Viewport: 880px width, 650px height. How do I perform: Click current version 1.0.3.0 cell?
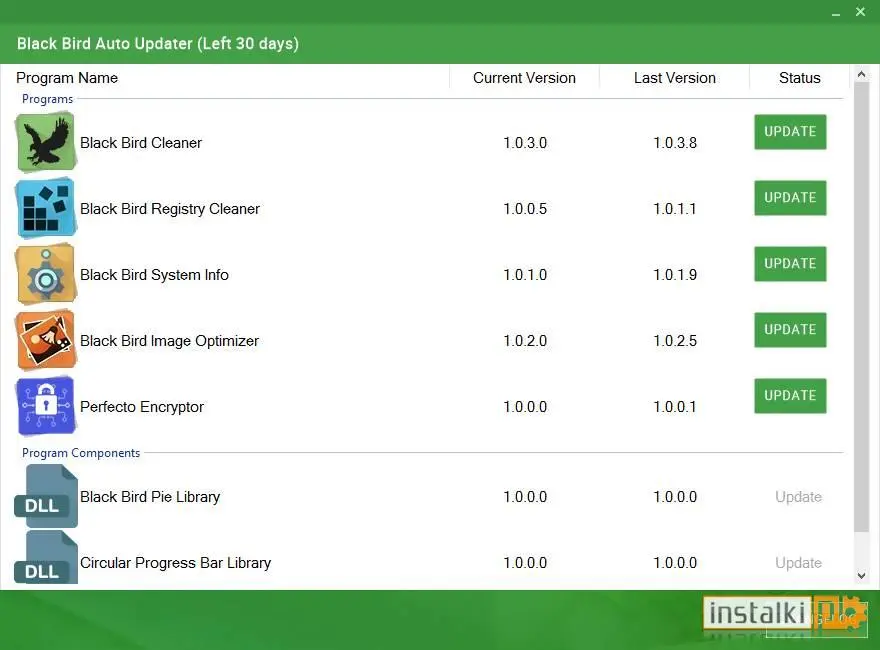tap(525, 143)
